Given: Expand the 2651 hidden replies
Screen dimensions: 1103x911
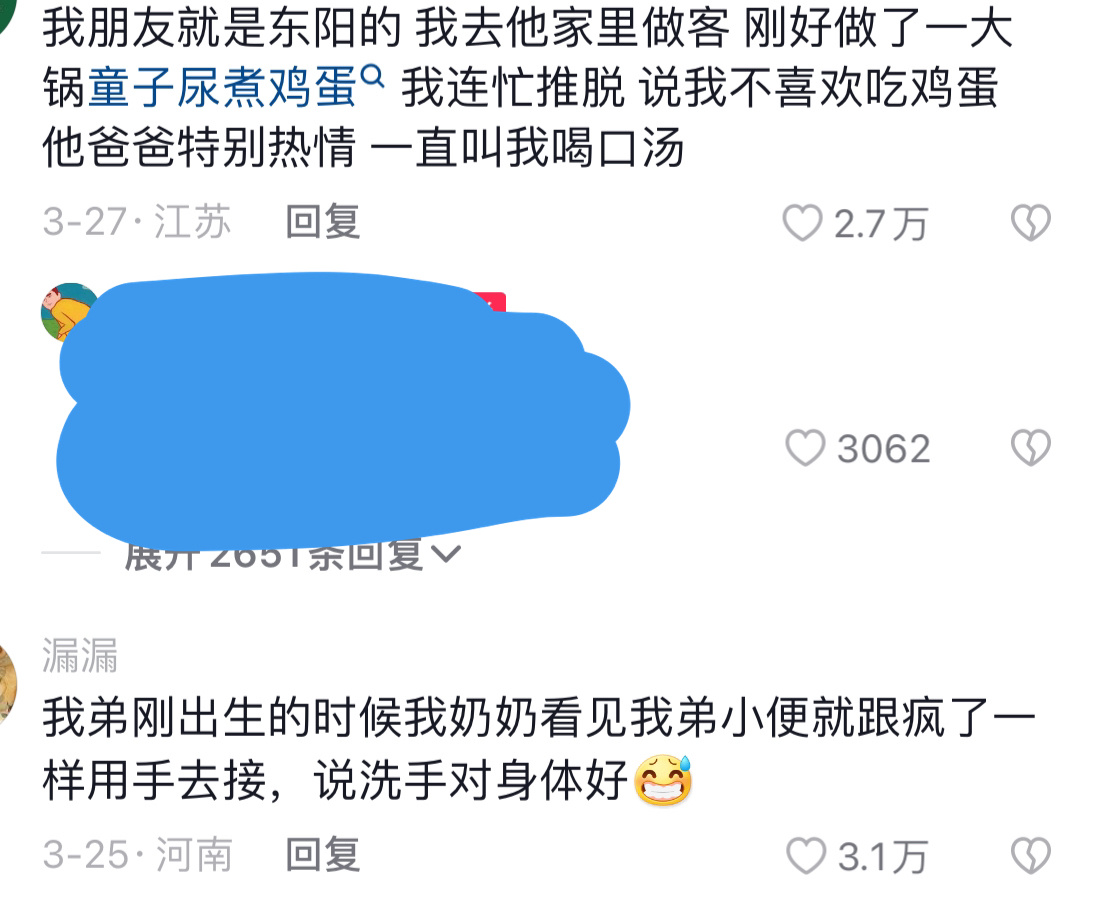Looking at the screenshot, I should 292,556.
